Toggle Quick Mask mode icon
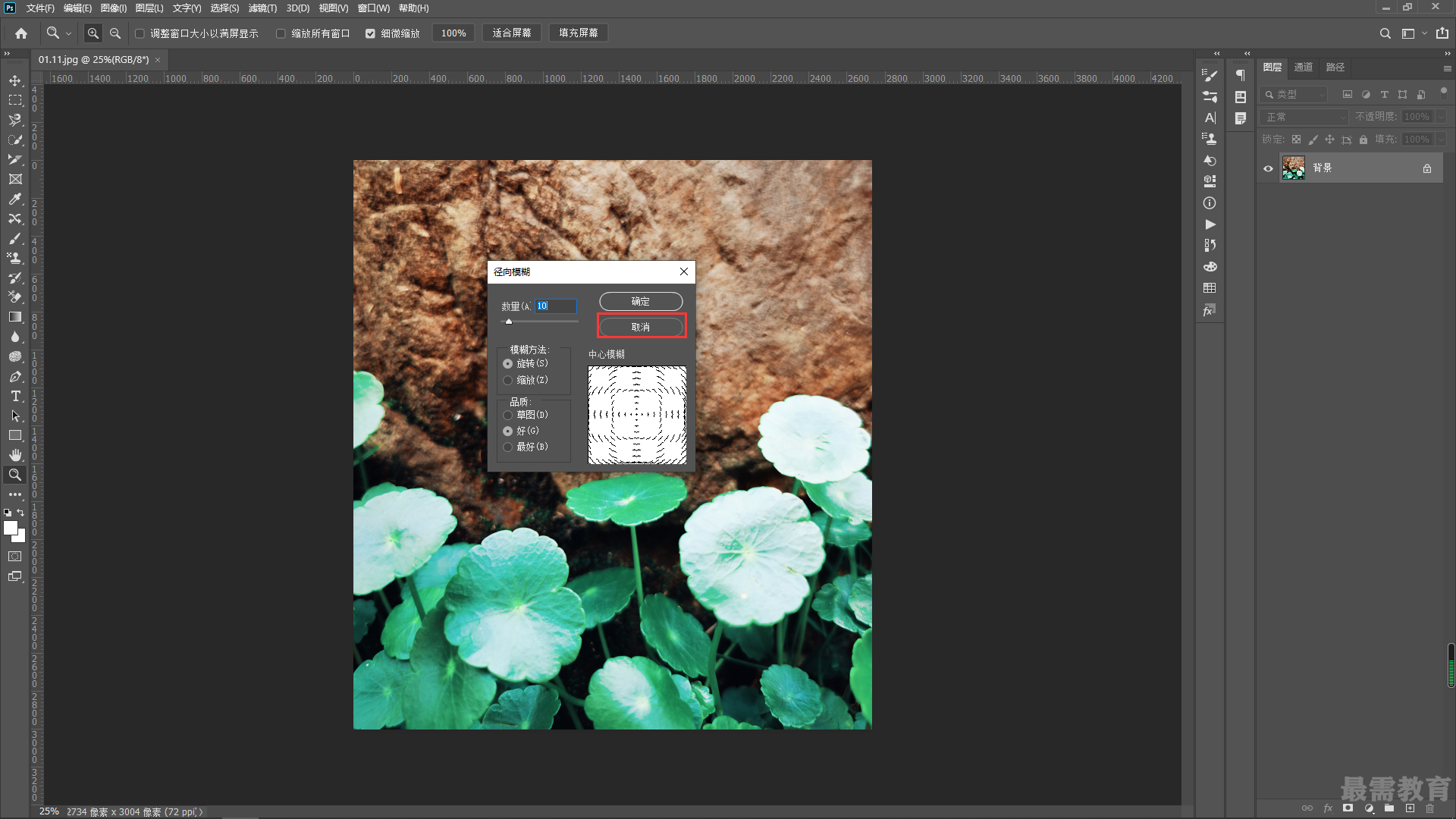The height and width of the screenshot is (819, 1456). pyautogui.click(x=15, y=557)
